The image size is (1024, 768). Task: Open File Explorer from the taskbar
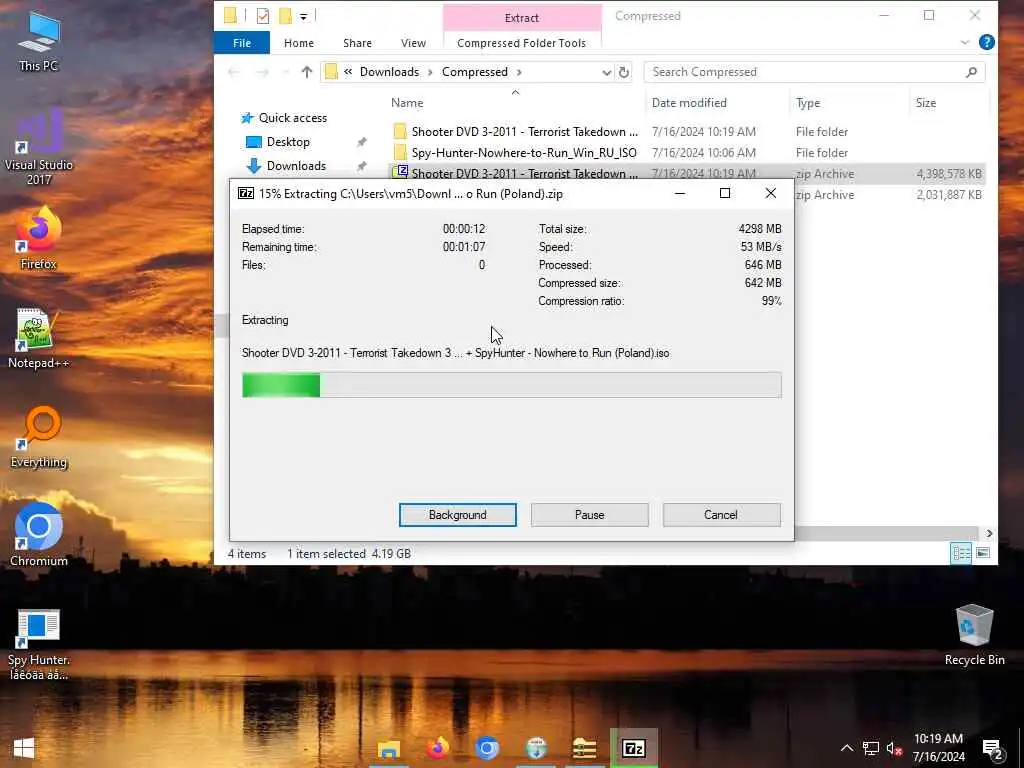pyautogui.click(x=389, y=748)
